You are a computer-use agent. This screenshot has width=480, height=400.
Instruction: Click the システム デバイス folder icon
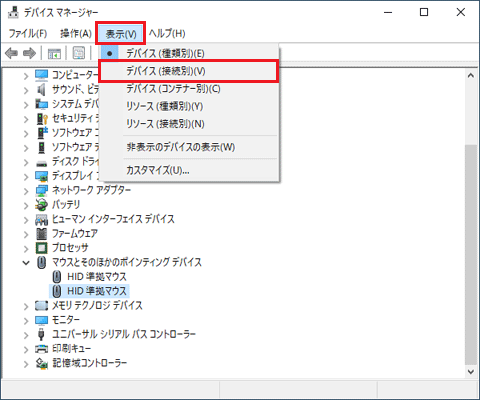click(41, 104)
